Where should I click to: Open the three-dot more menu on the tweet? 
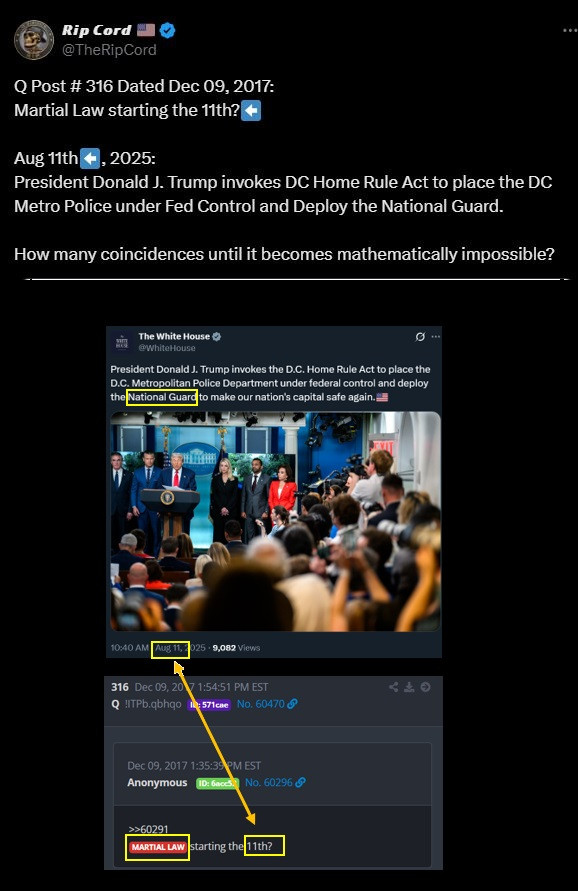[x=569, y=30]
